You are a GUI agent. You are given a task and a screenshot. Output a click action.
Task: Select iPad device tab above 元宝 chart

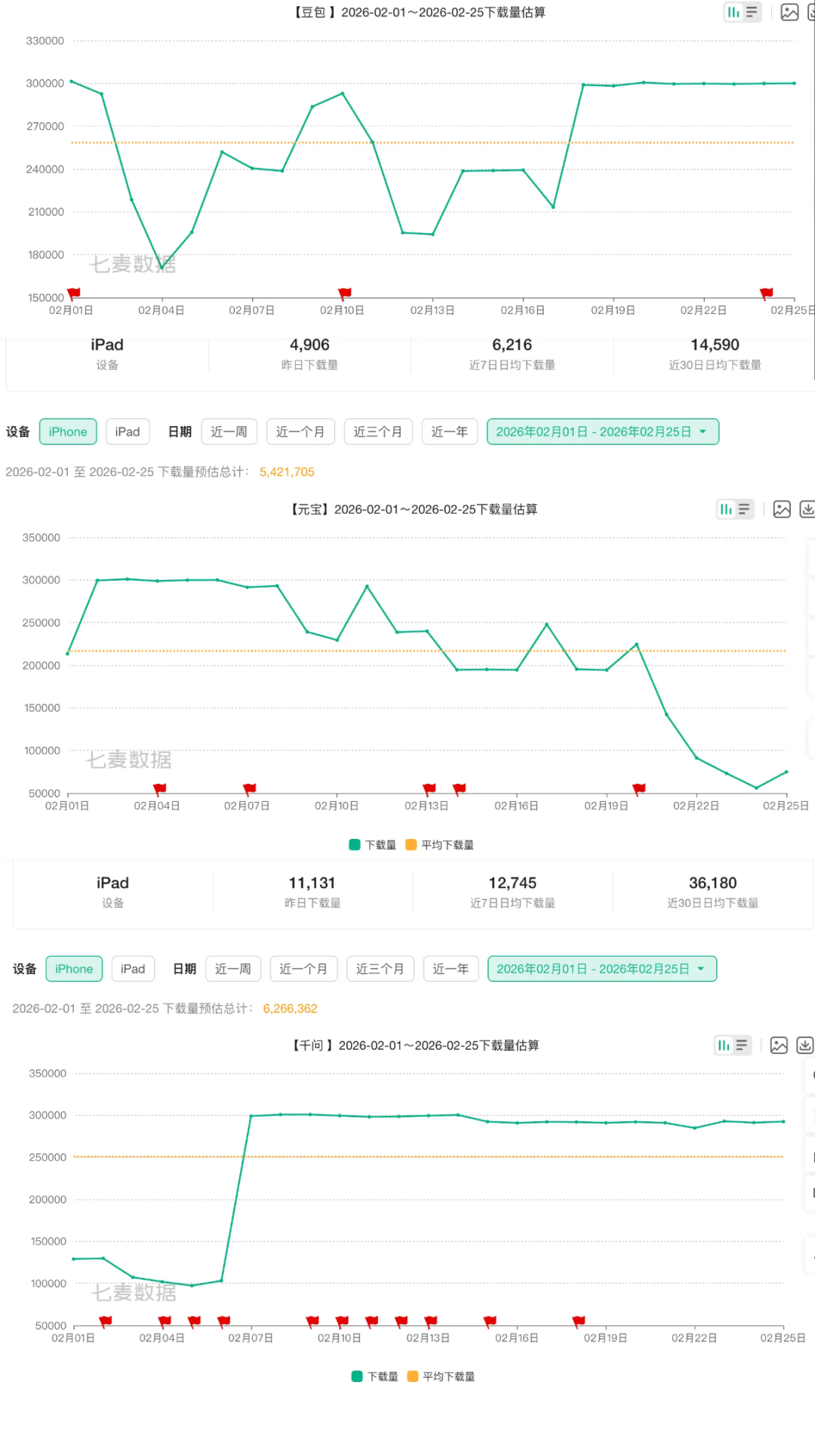128,432
